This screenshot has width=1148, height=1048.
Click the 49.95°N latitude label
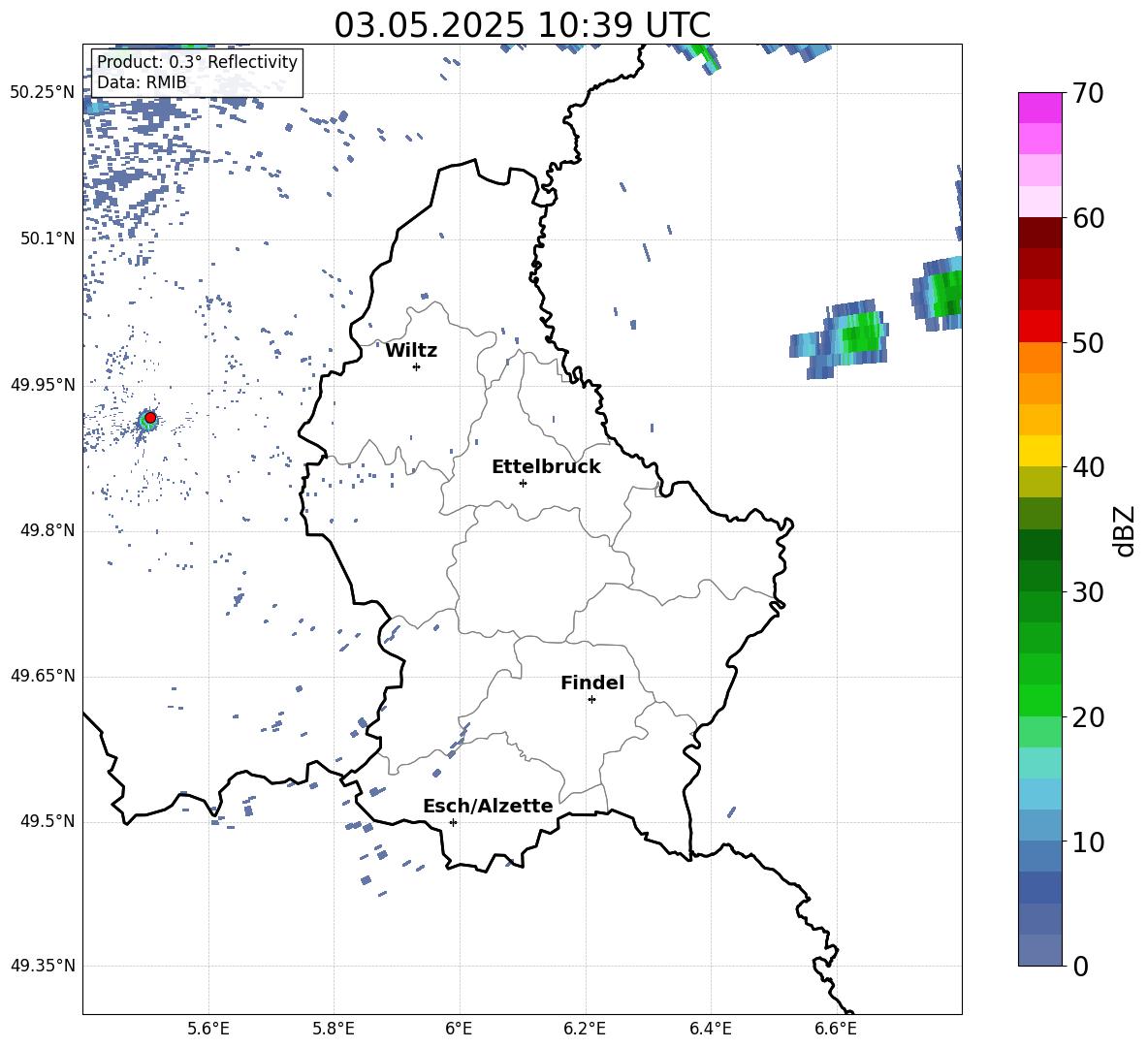43,384
